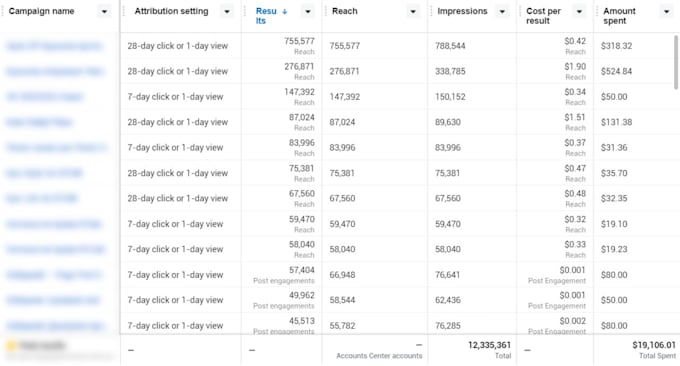Click the Cost per result header

543,16
